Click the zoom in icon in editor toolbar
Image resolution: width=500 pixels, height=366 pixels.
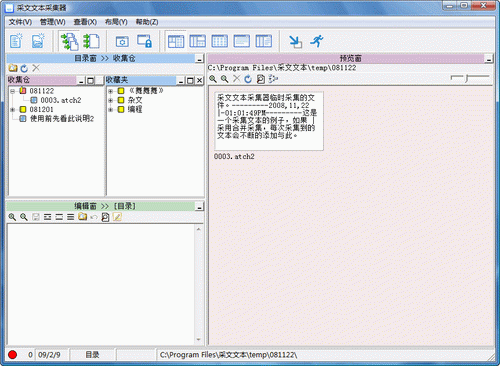12,217
